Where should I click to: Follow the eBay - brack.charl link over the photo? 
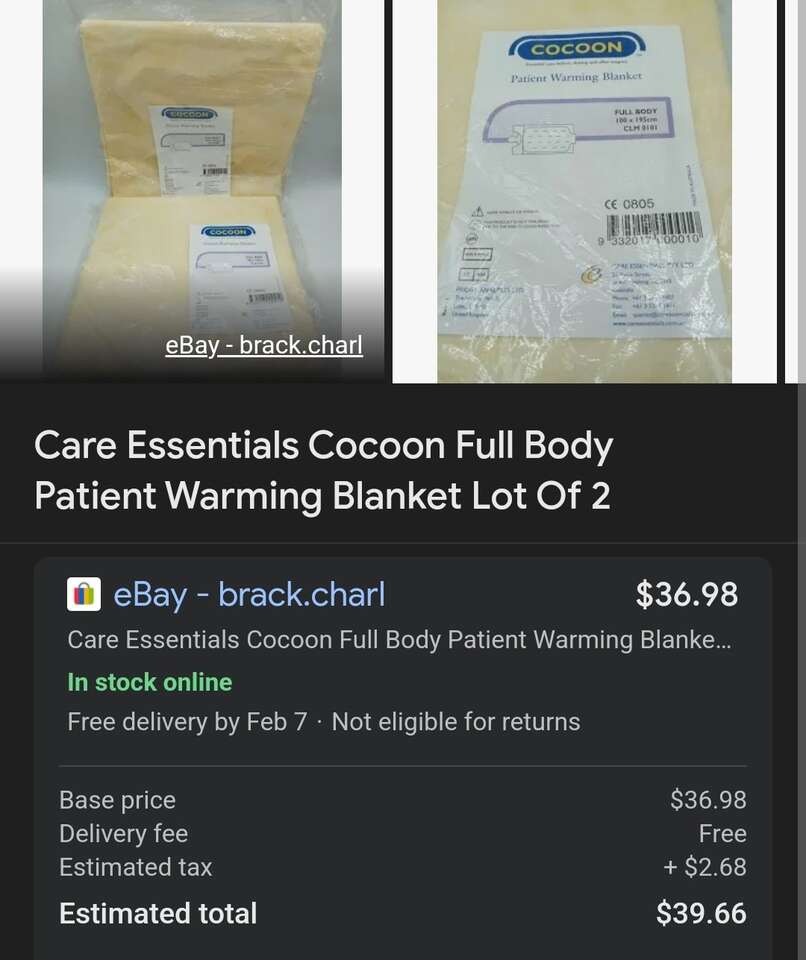pos(264,345)
